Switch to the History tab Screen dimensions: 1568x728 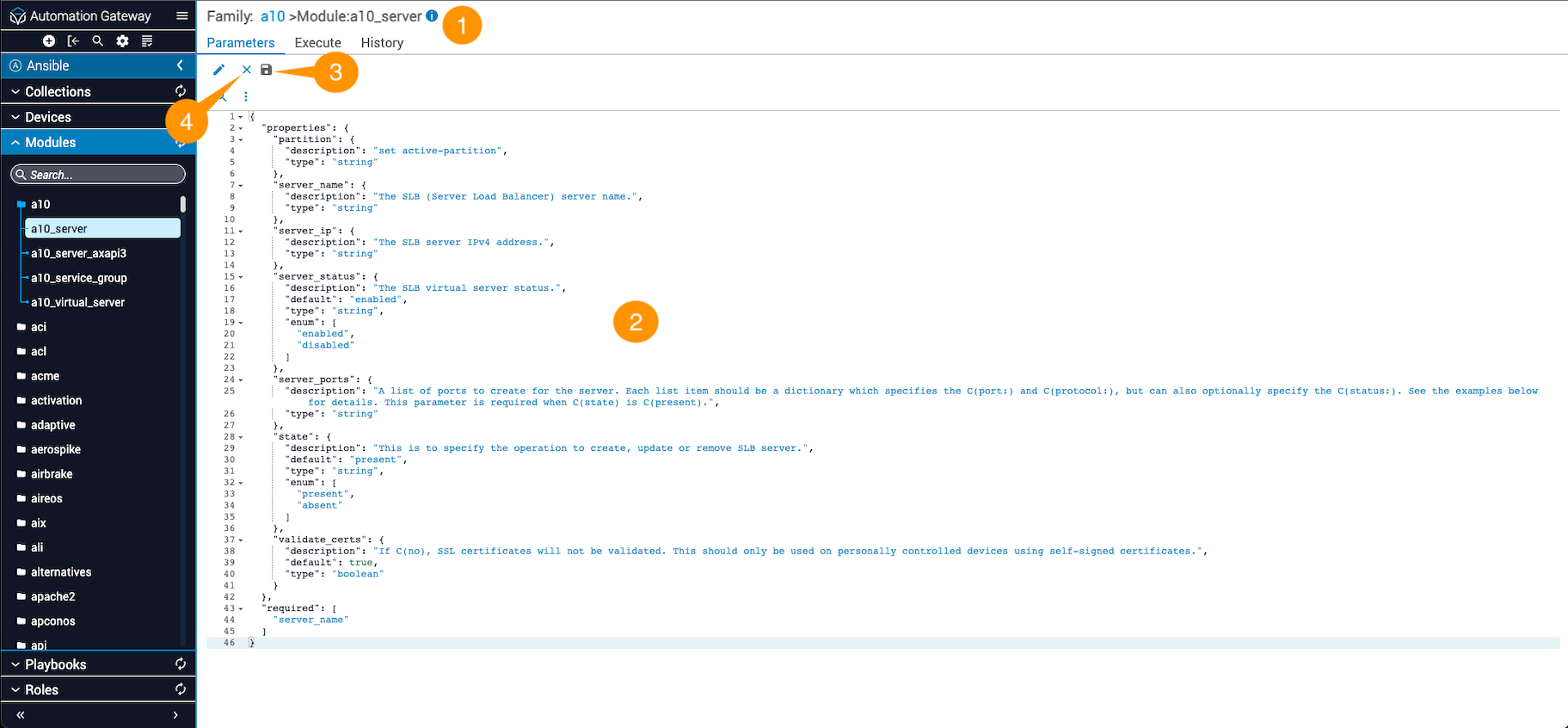pos(382,43)
